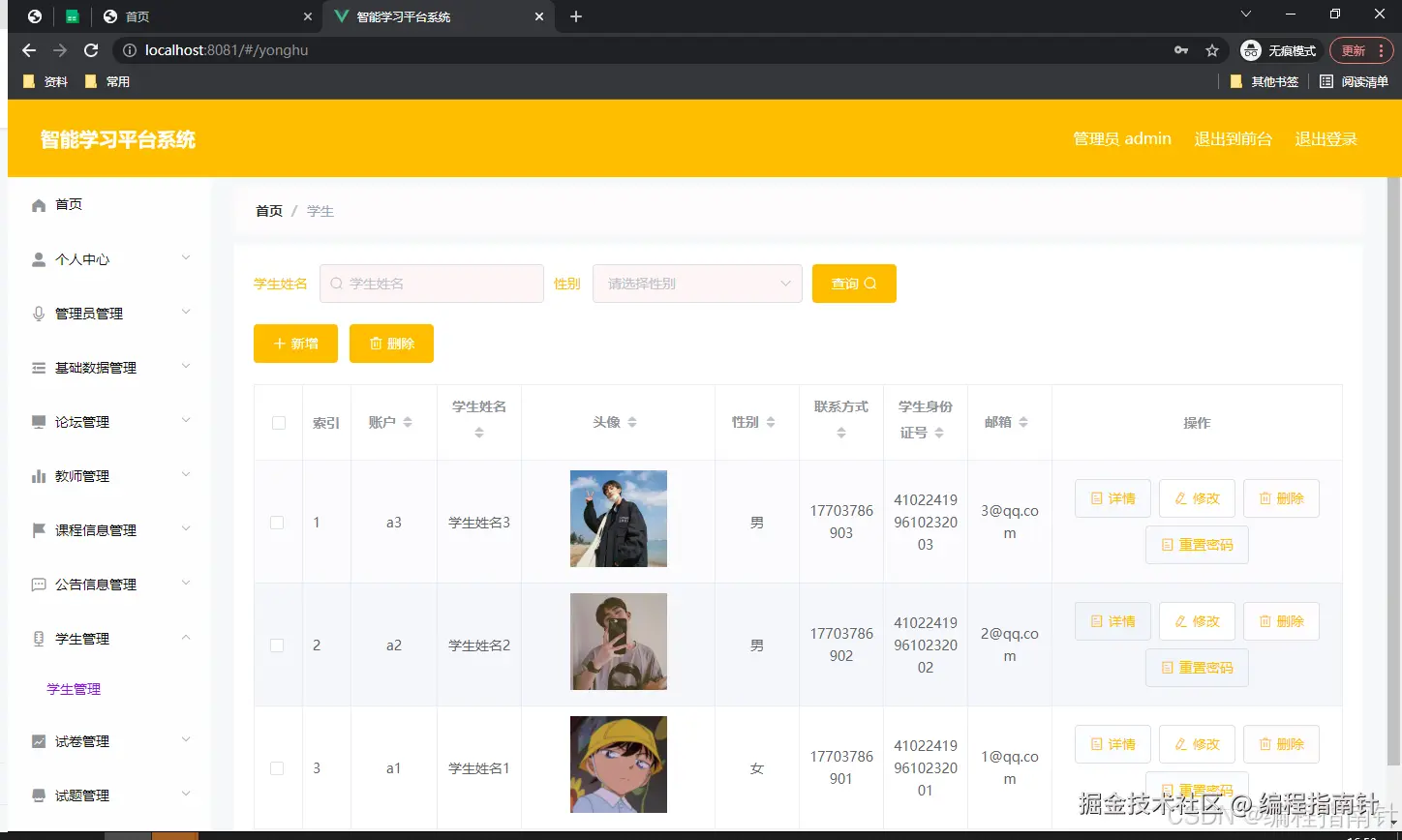This screenshot has height=840, width=1402.
Task: Expand the 基础数据管理 sidebar menu
Action: click(x=186, y=366)
